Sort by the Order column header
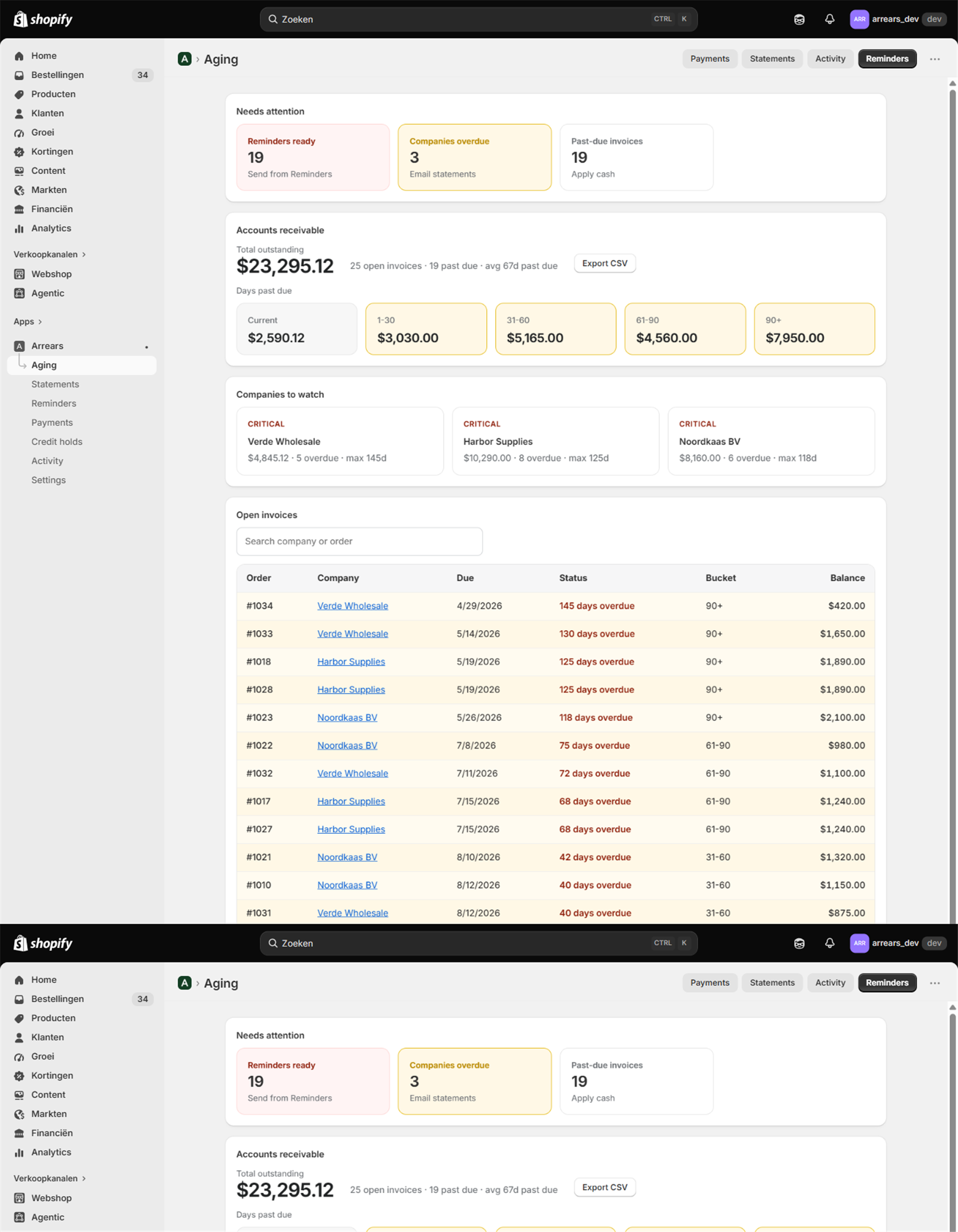 (x=259, y=578)
